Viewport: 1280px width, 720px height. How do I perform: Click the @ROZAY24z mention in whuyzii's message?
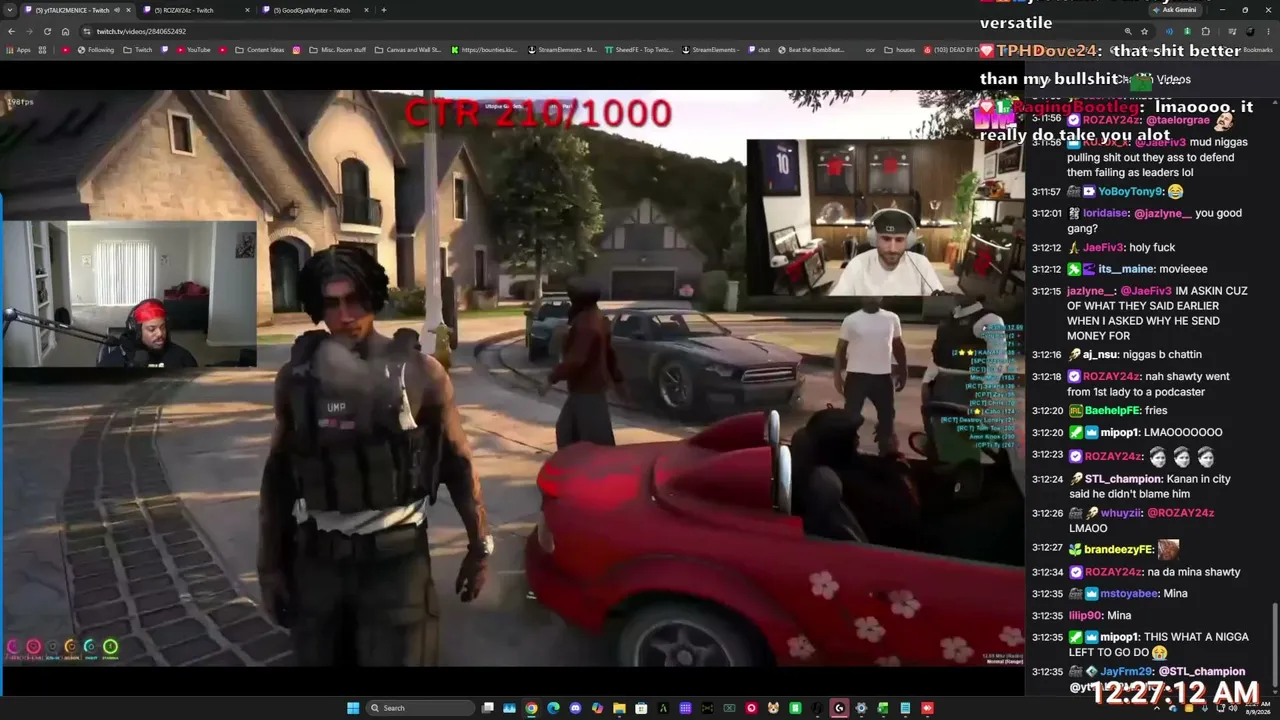(x=1180, y=514)
